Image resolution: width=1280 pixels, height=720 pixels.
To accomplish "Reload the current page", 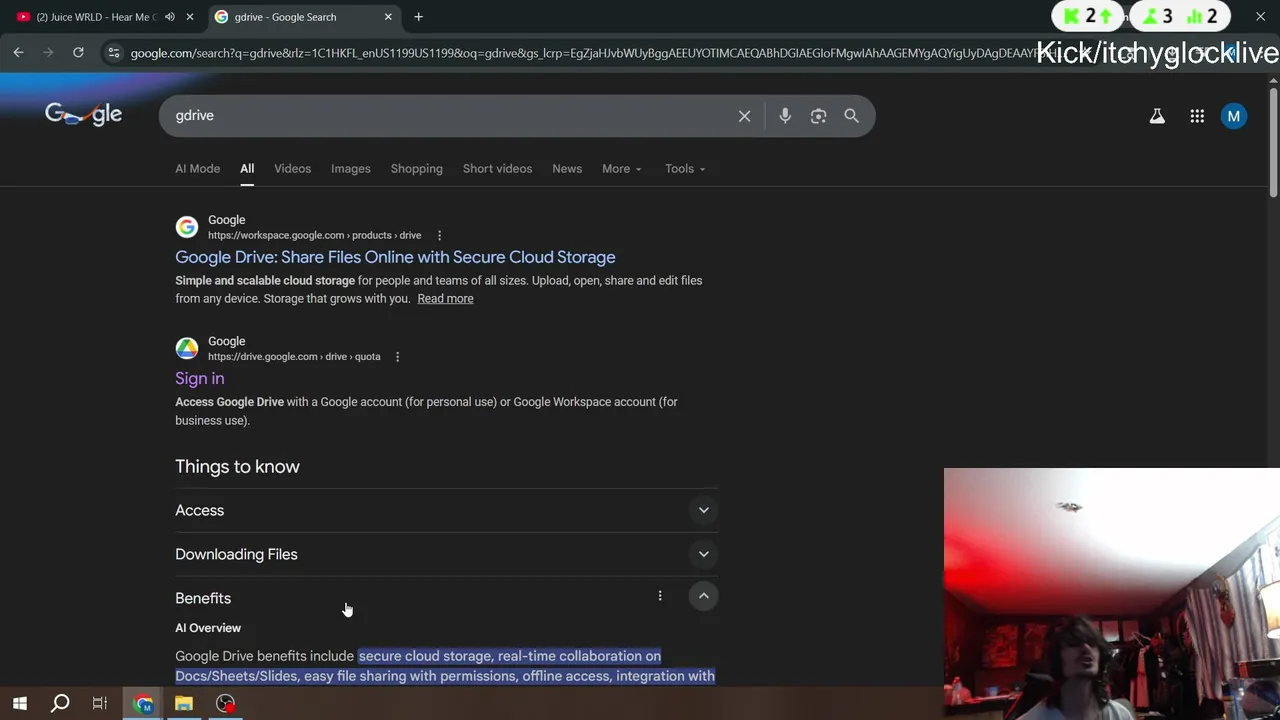I will 78,52.
